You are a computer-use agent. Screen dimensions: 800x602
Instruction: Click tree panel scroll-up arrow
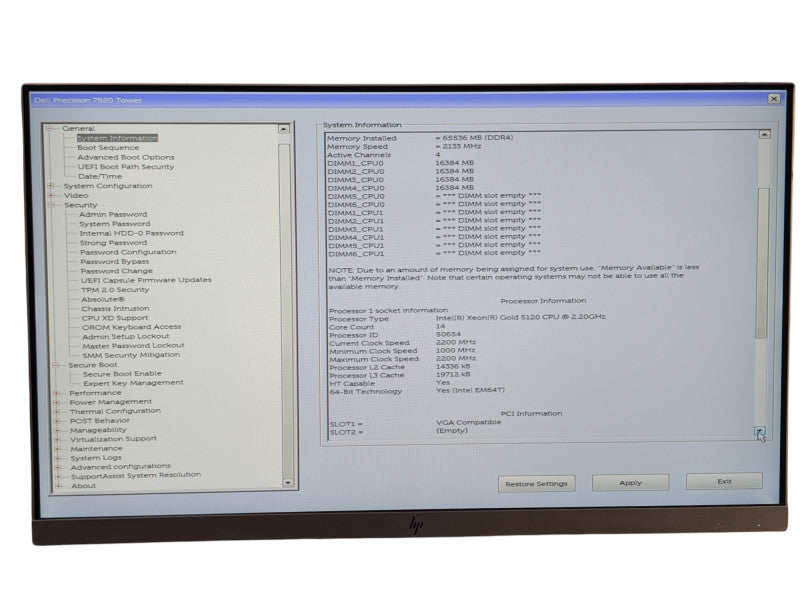click(284, 129)
